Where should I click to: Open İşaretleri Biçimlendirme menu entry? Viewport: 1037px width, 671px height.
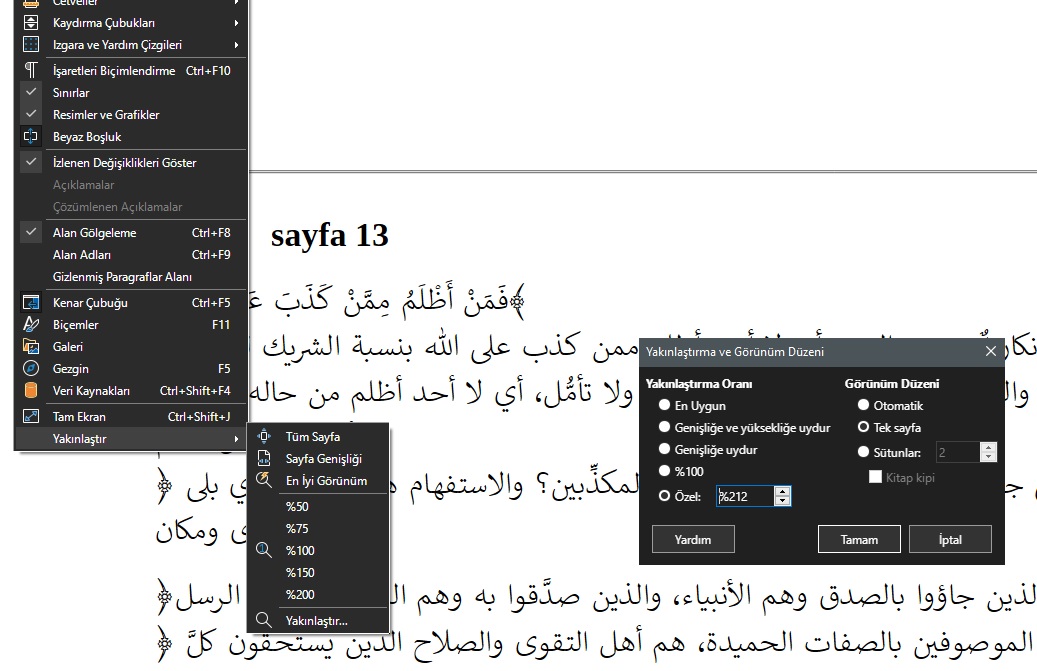130,70
